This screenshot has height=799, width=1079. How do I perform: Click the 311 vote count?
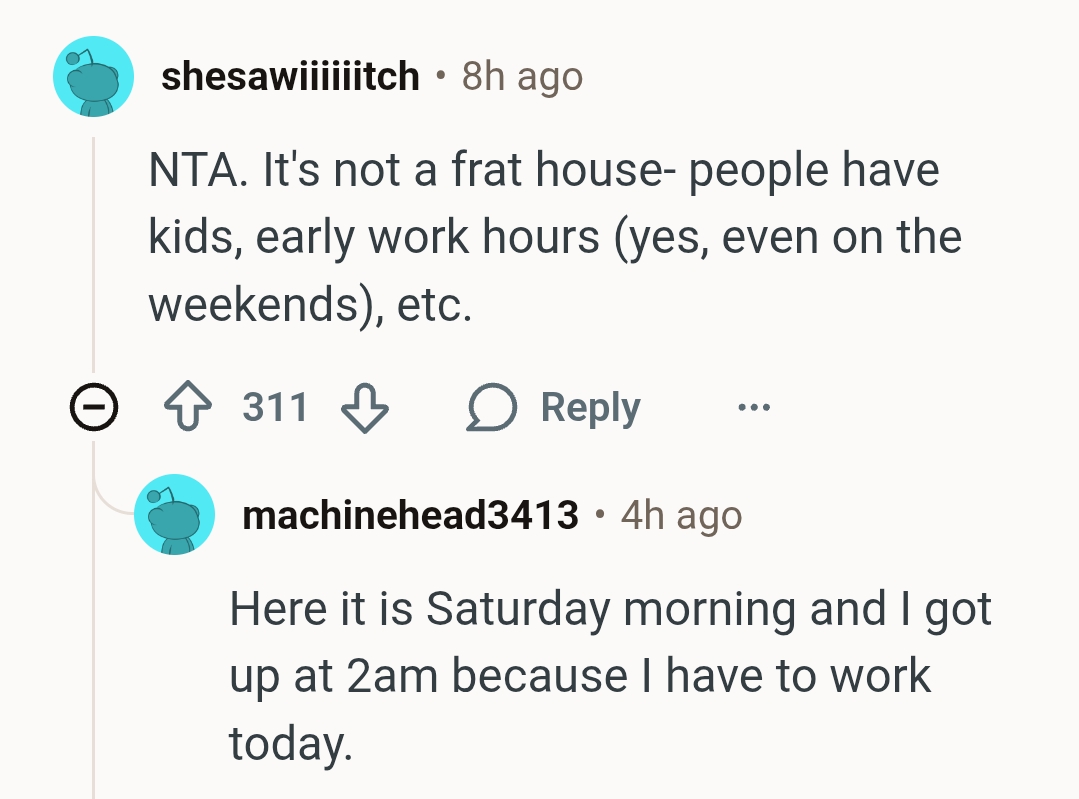coord(275,408)
